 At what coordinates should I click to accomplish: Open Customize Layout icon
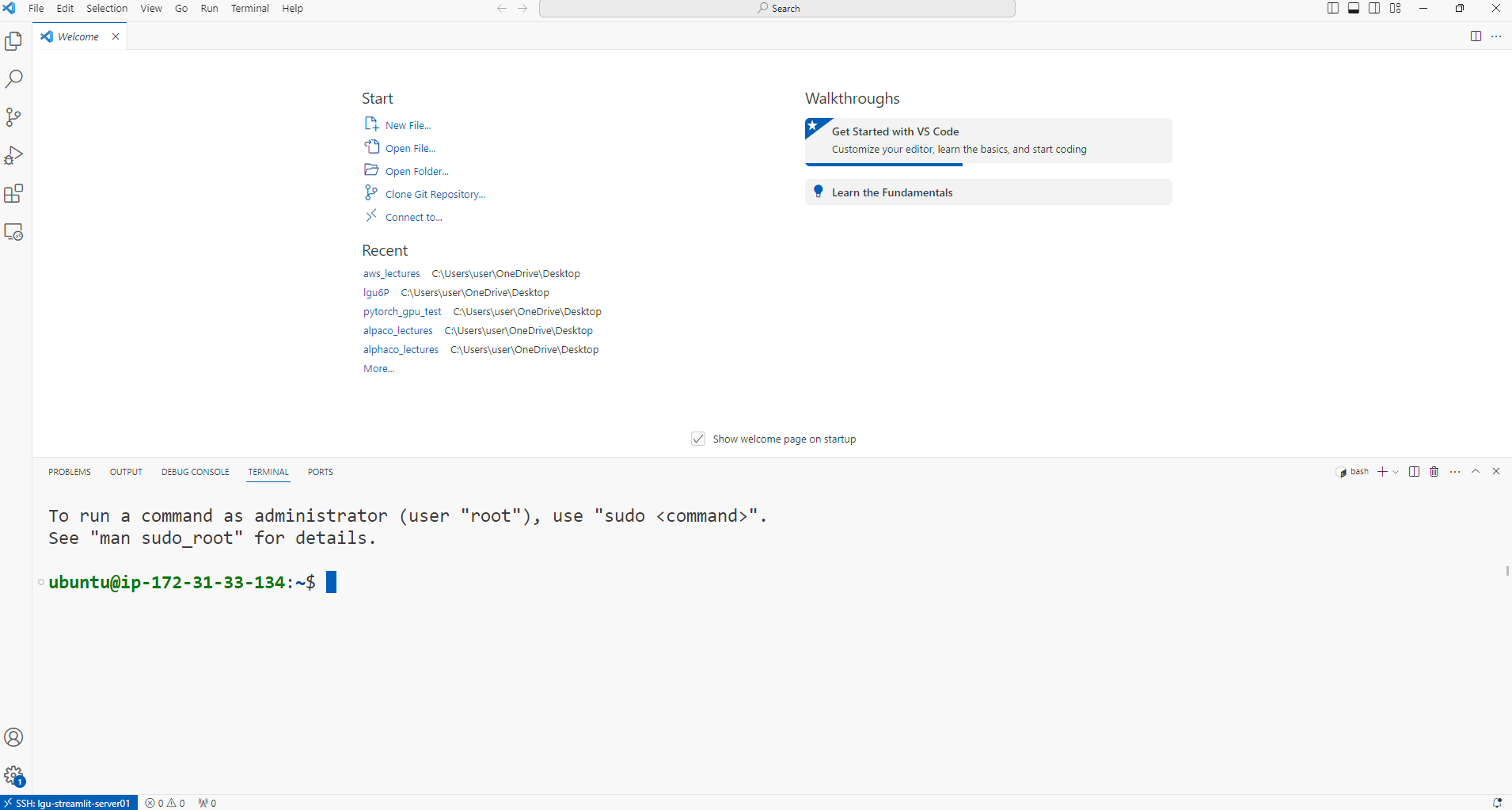coord(1396,8)
